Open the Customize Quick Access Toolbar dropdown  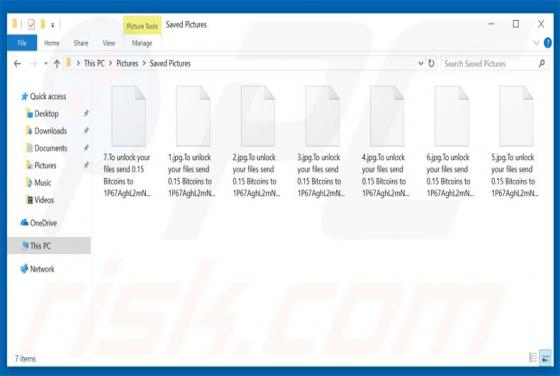pyautogui.click(x=52, y=25)
